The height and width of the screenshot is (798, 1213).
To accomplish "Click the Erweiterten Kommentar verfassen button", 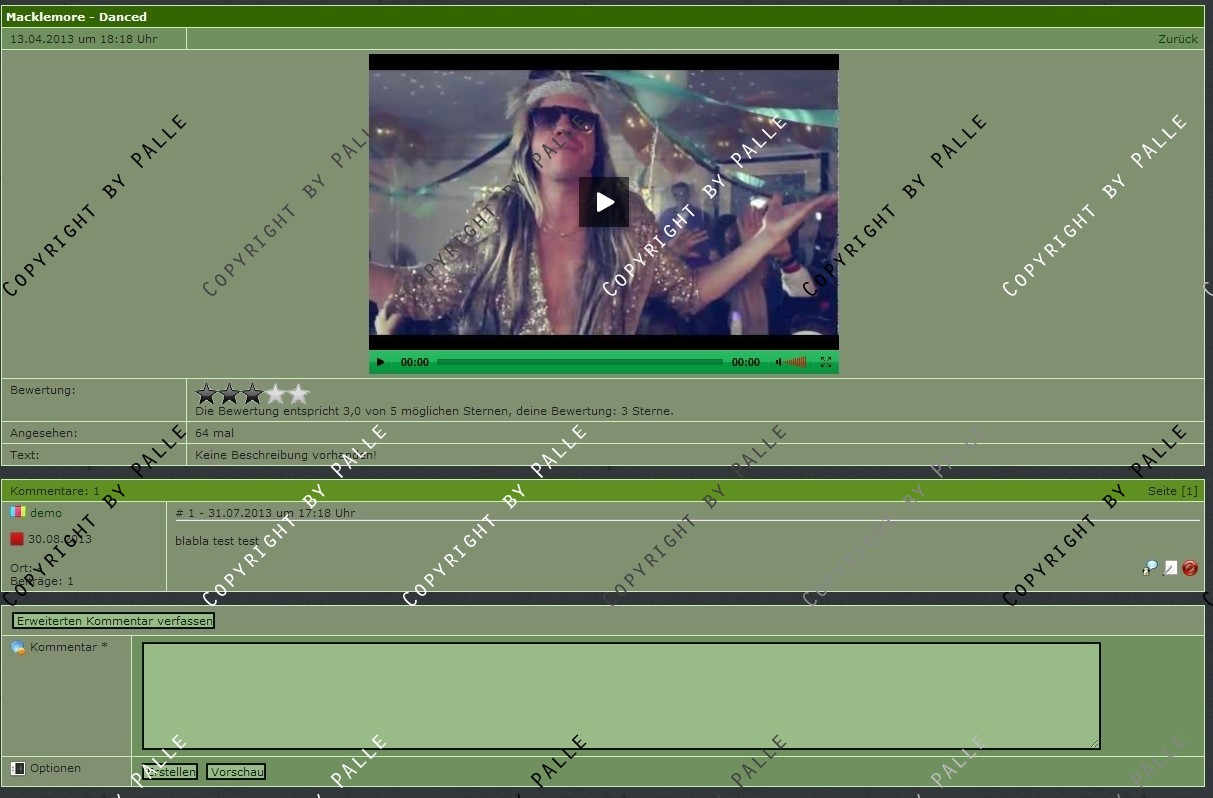I will (114, 621).
